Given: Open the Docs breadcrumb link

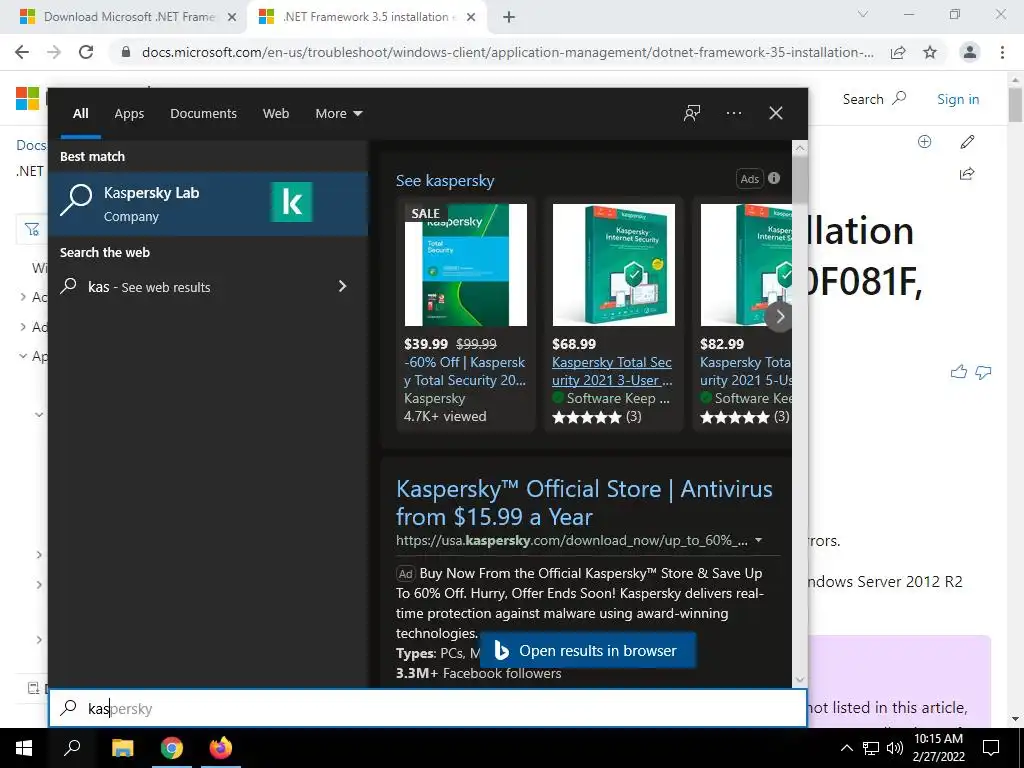Looking at the screenshot, I should 31,145.
